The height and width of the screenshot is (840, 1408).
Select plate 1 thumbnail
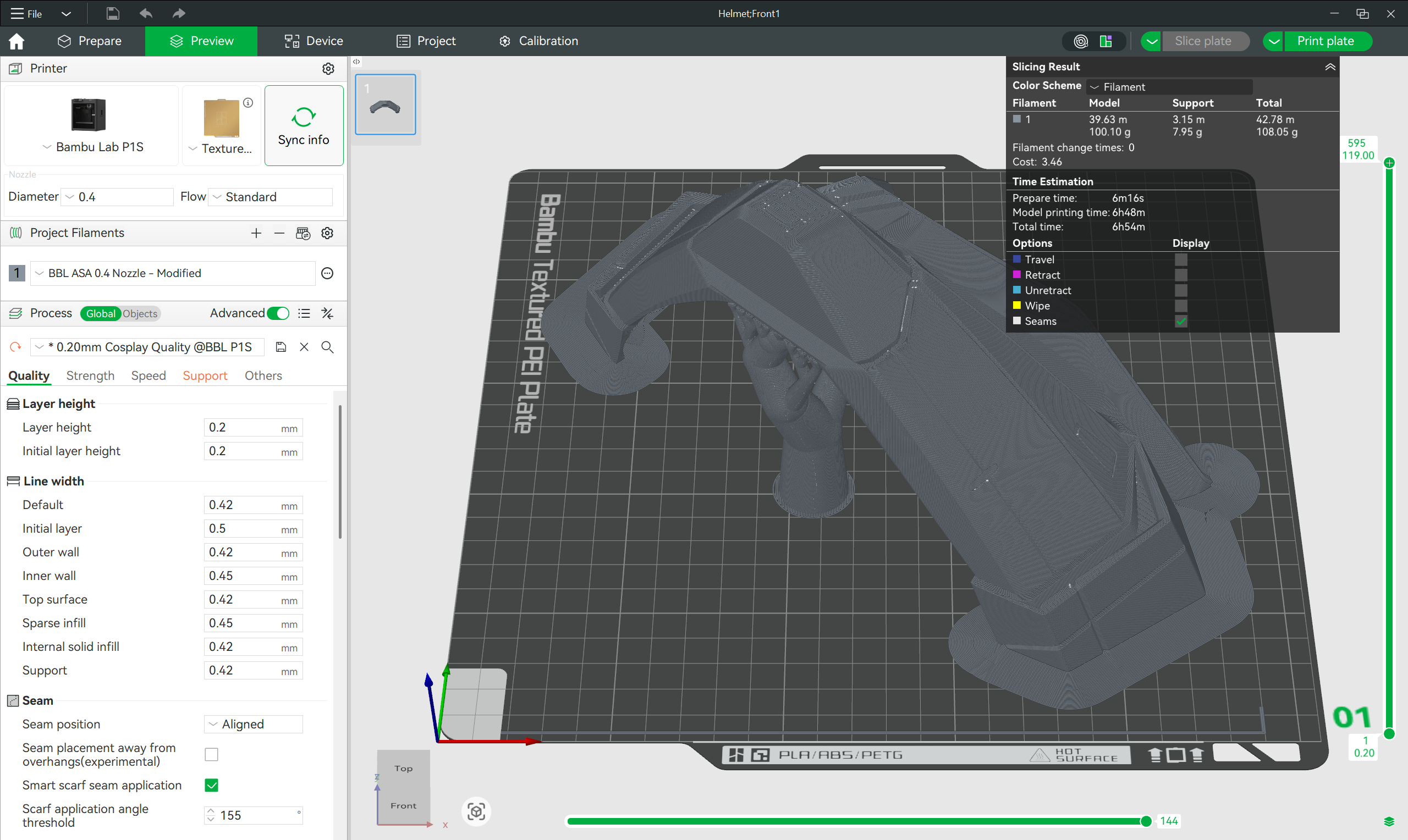[x=385, y=104]
